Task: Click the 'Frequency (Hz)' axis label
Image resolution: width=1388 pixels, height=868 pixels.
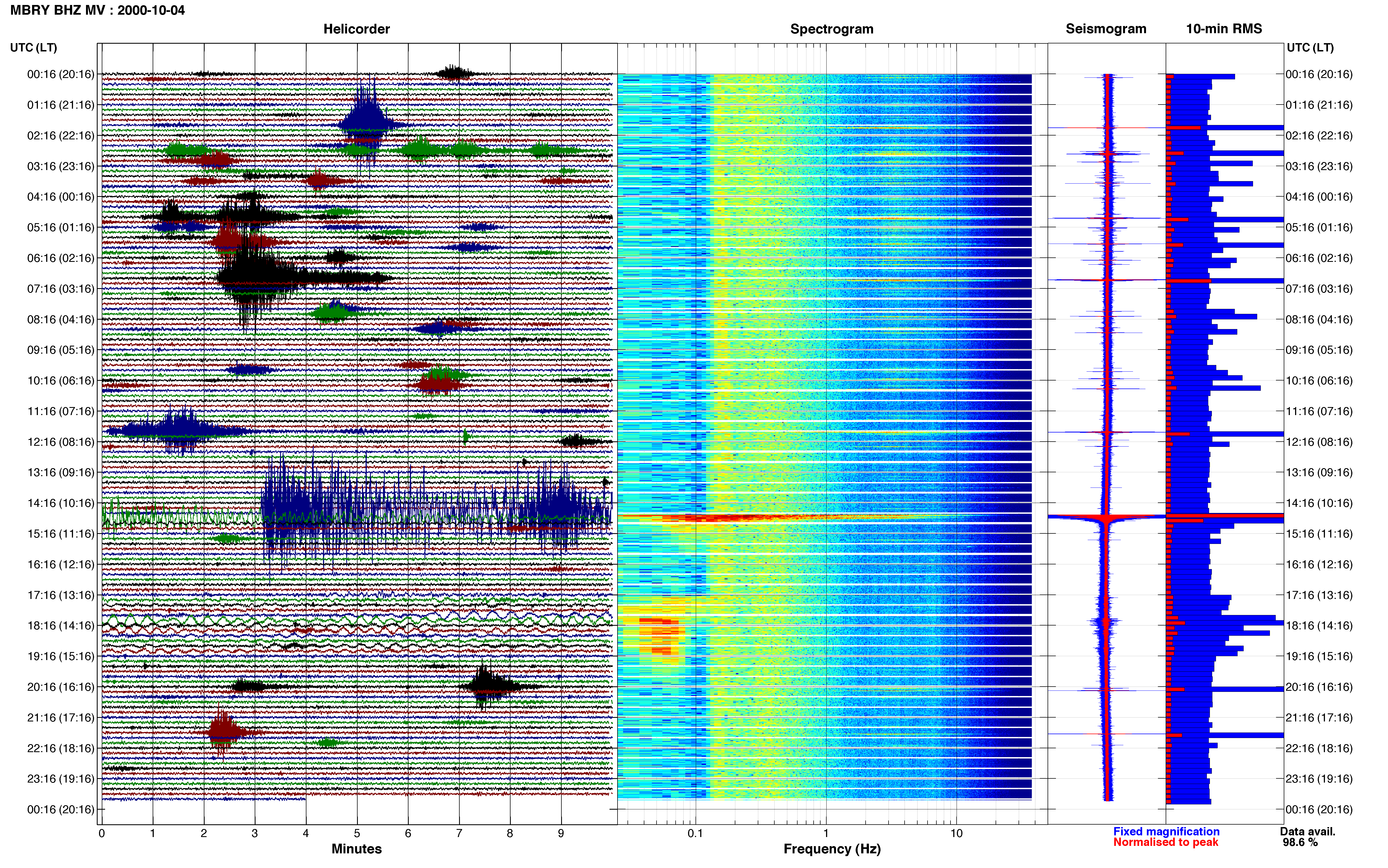Action: click(x=832, y=849)
